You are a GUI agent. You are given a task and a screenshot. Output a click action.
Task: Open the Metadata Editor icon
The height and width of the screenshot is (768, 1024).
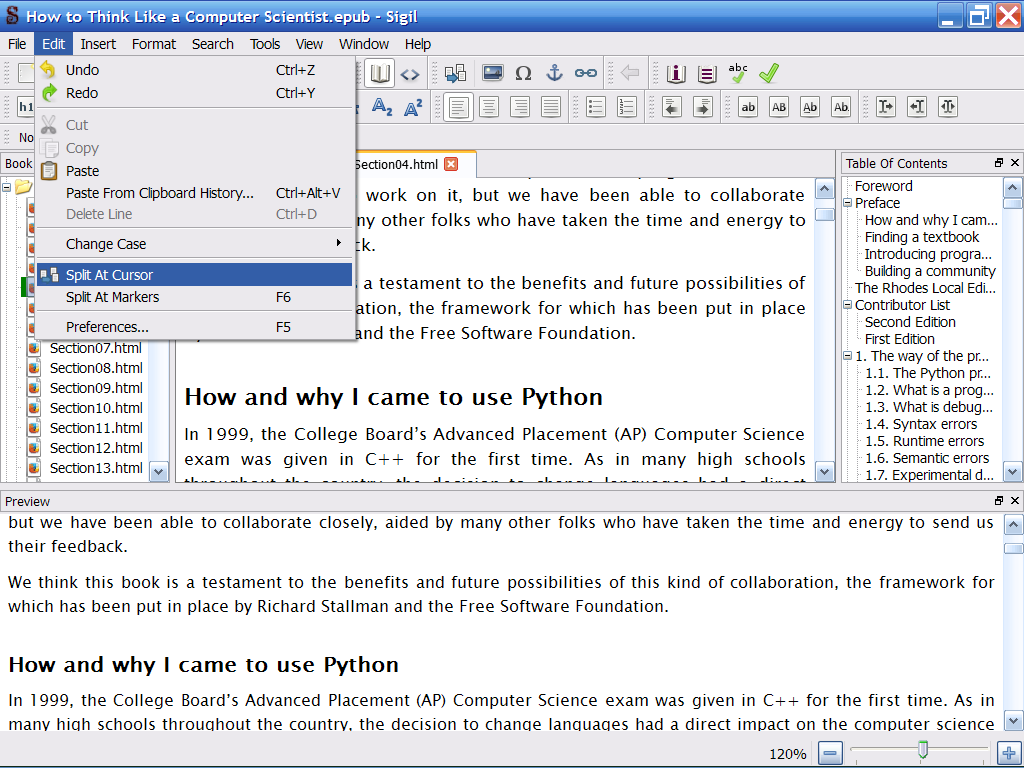point(676,73)
